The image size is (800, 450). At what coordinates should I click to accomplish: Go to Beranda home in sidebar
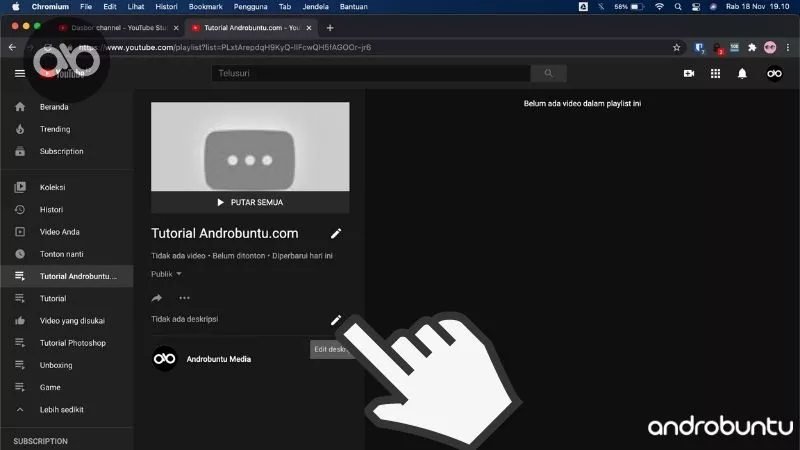click(67, 107)
